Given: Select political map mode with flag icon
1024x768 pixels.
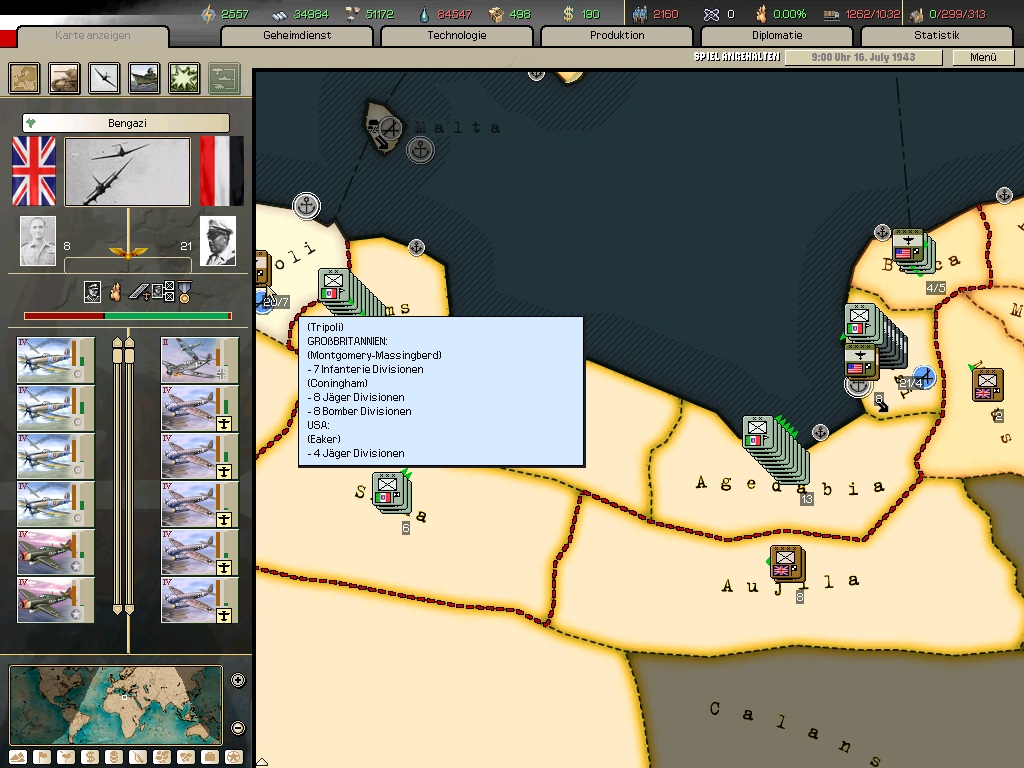Looking at the screenshot, I should (x=42, y=758).
